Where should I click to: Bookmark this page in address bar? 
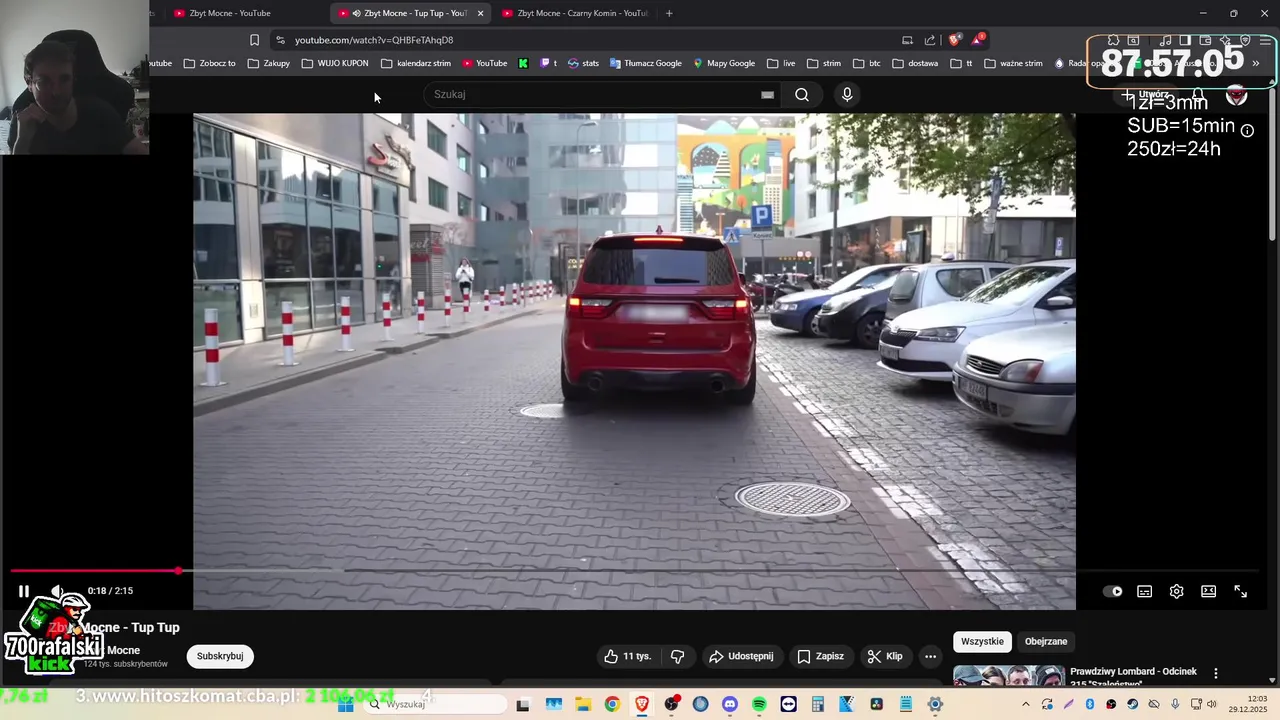click(x=254, y=40)
